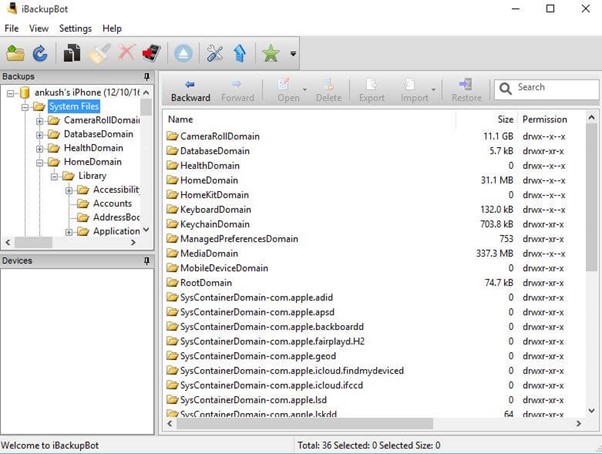Select the KeychainDomain folder in list
Image resolution: width=602 pixels, height=454 pixels.
[x=215, y=224]
